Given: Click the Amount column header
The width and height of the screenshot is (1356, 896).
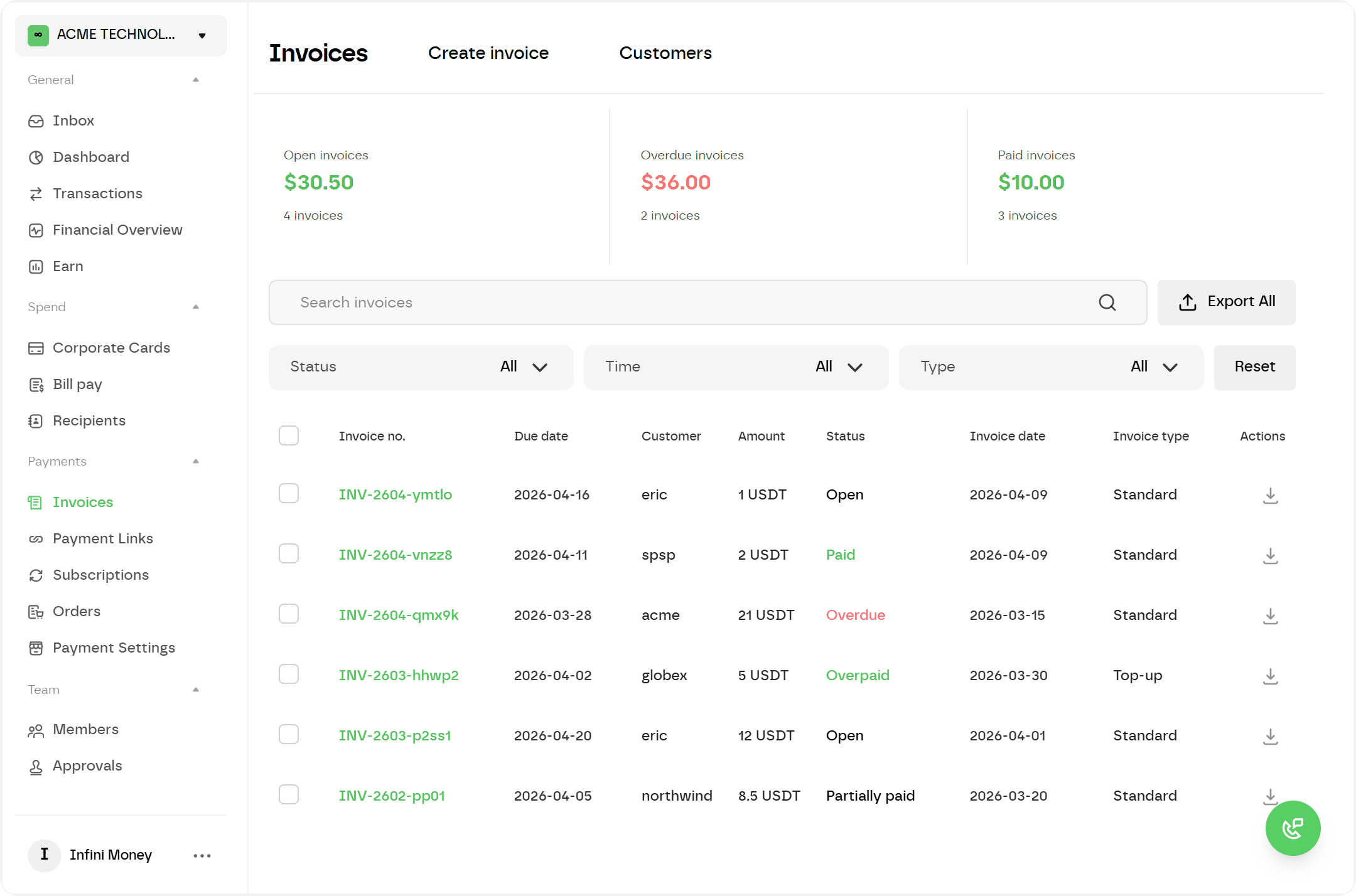Looking at the screenshot, I should click(761, 436).
